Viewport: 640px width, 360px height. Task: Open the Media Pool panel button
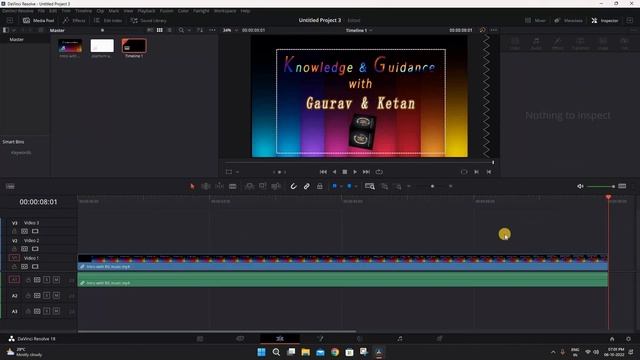pyautogui.click(x=38, y=20)
